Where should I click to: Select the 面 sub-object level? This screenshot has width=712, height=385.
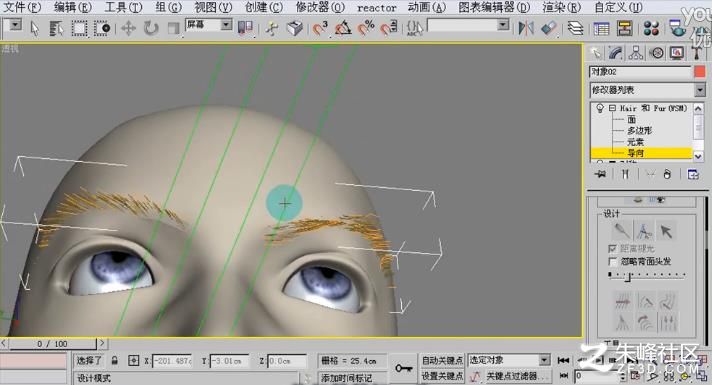pyautogui.click(x=632, y=119)
